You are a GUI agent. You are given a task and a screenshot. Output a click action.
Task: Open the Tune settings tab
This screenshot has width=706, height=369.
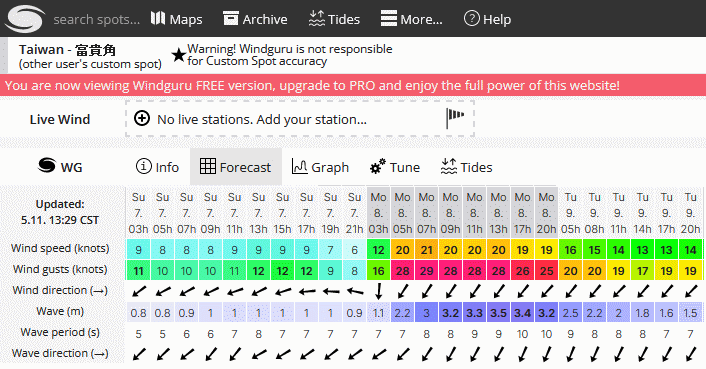point(395,167)
